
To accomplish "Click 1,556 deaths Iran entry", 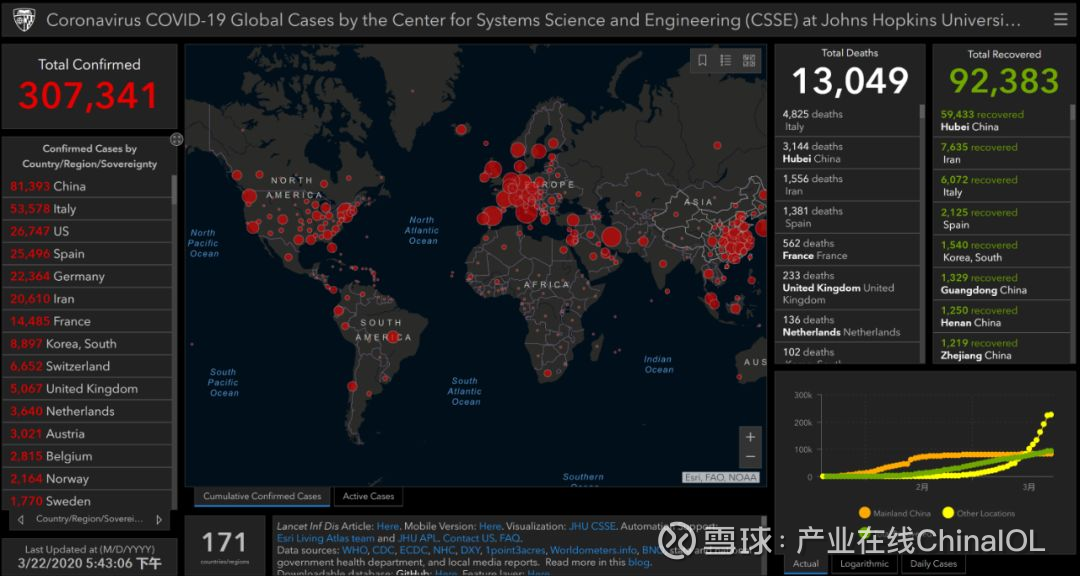I will (849, 185).
